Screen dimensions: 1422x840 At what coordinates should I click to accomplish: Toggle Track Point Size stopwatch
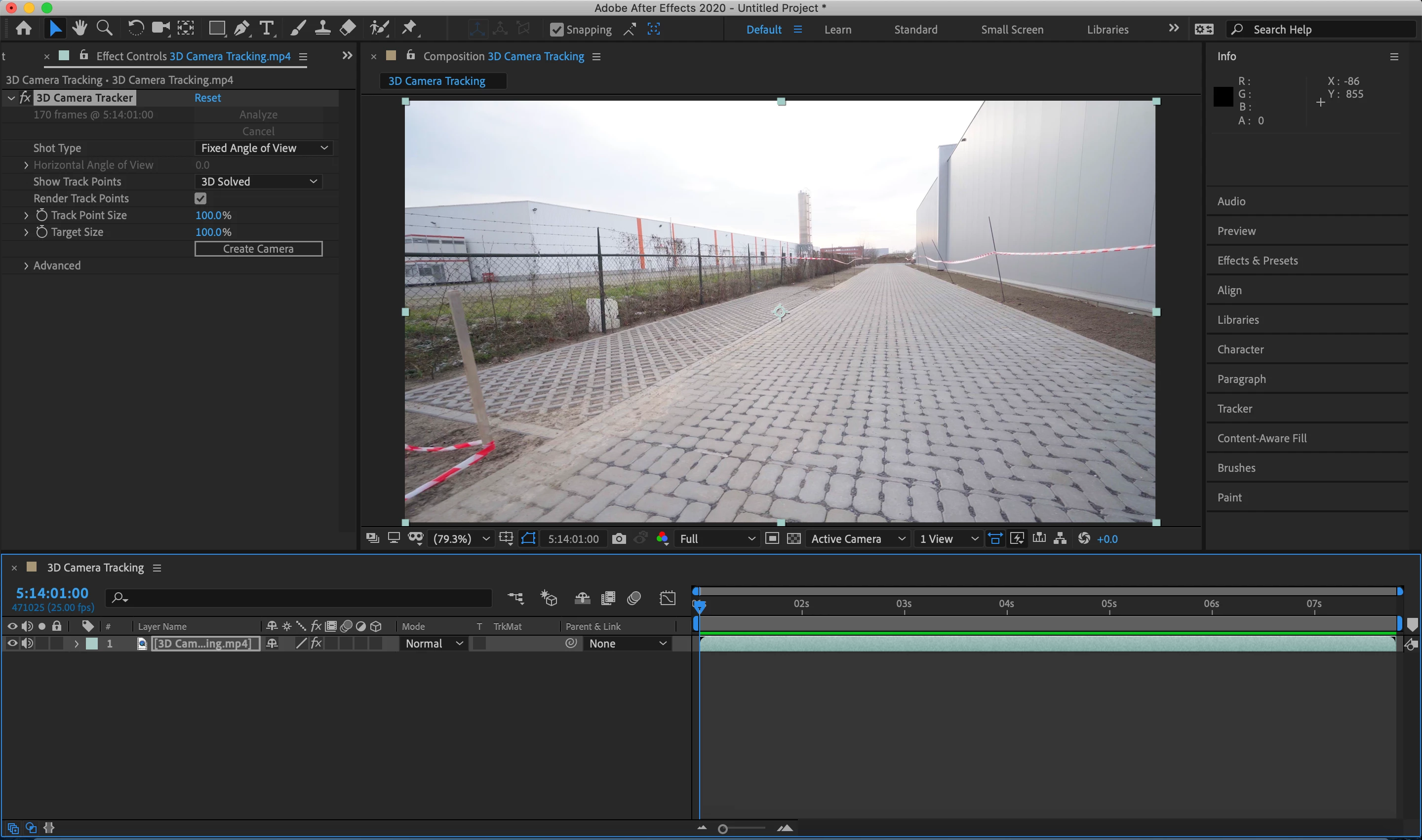click(x=41, y=215)
